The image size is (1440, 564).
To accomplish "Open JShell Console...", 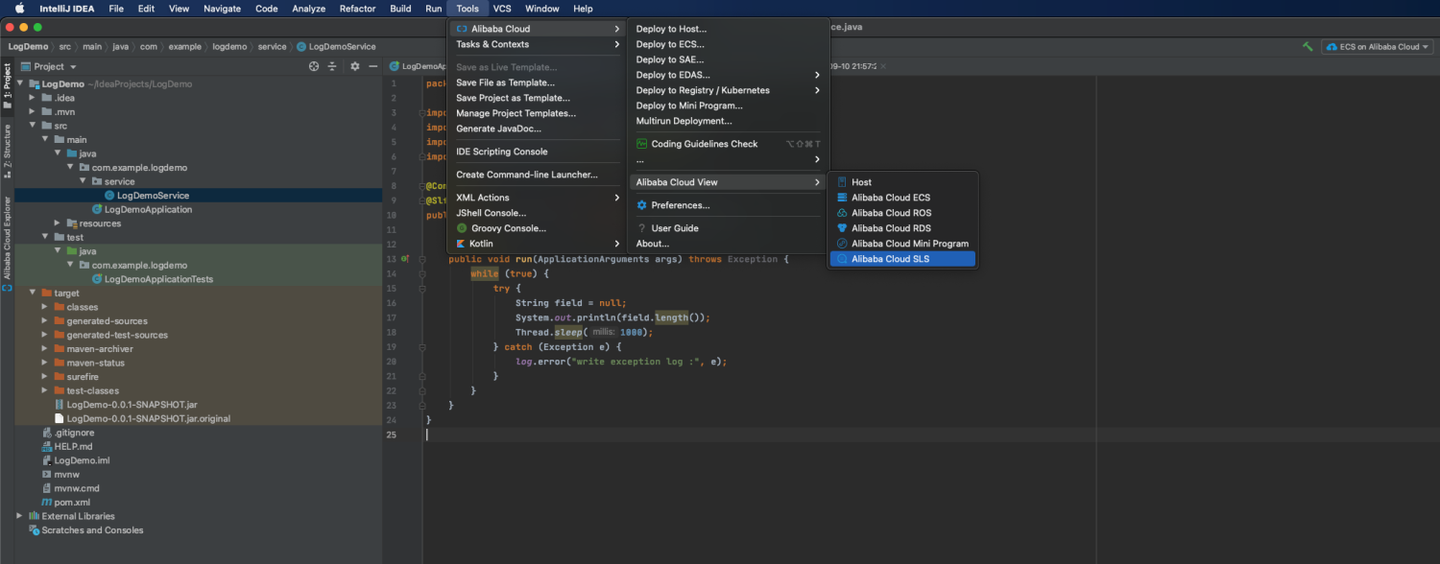I will pos(537,213).
